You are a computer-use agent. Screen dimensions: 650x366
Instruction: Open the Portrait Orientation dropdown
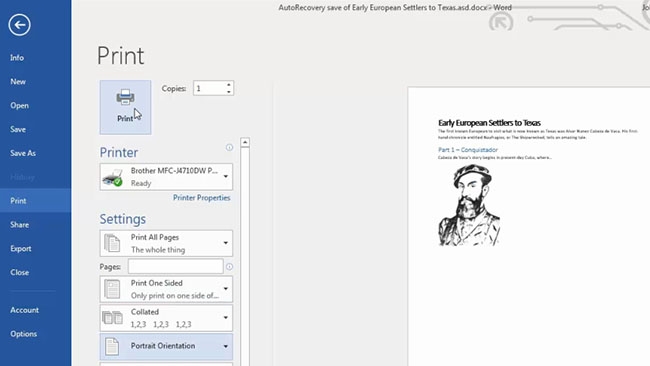point(166,347)
